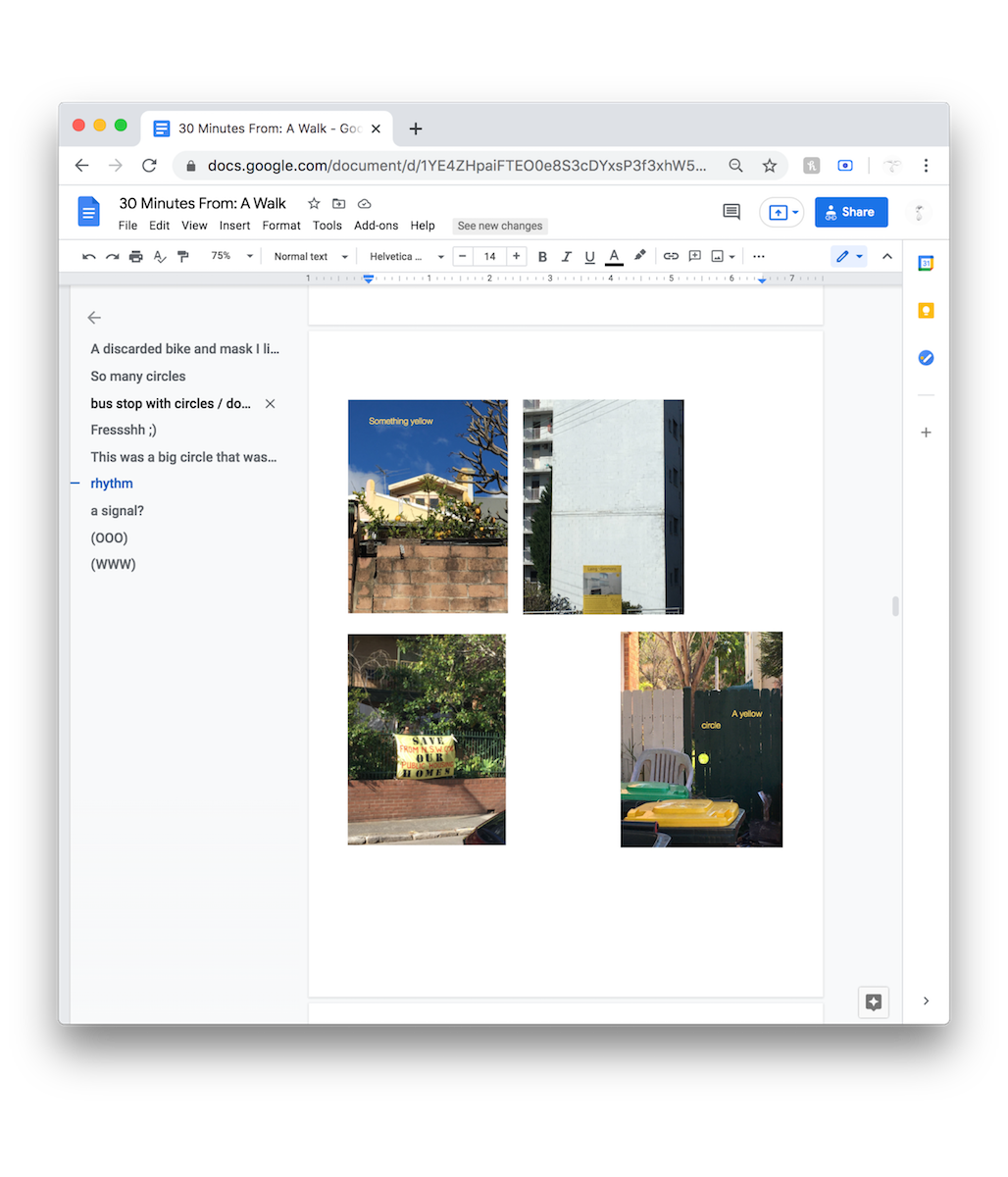
Task: Open the zoom 75% dropdown
Action: tap(231, 256)
